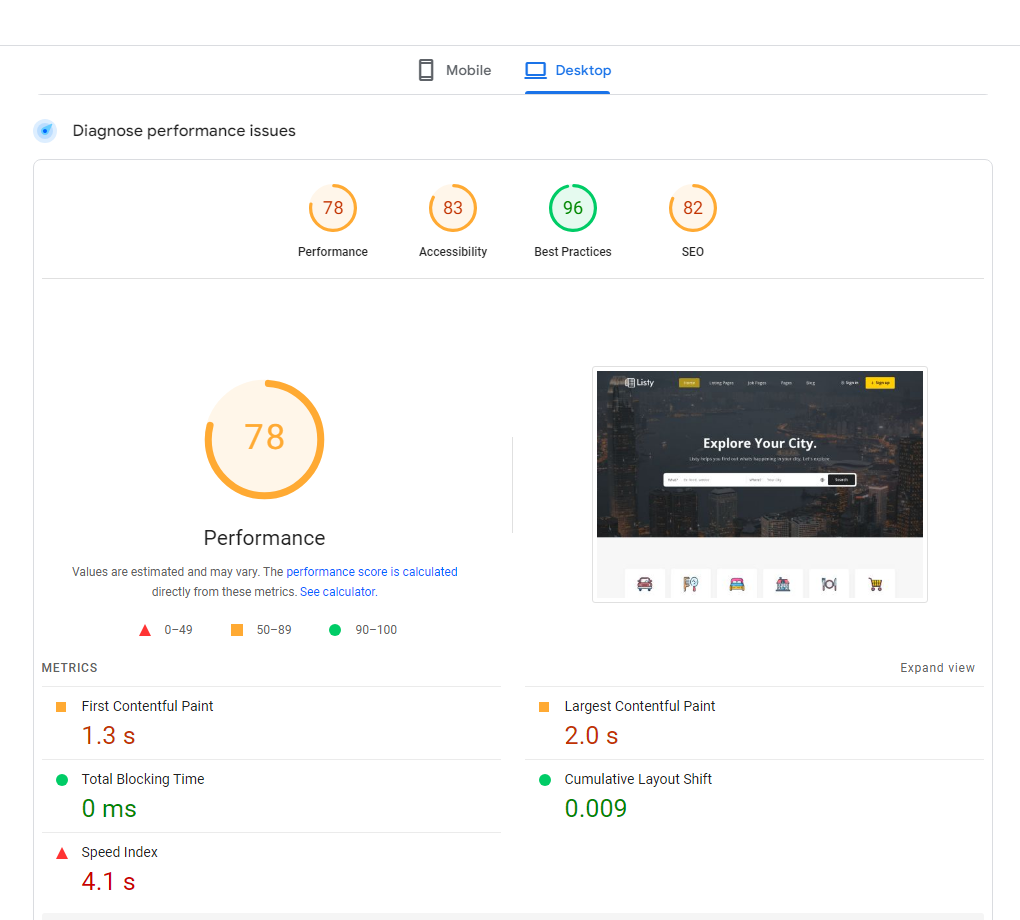The image size is (1020, 920).
Task: Click the red triangle 0–49 legend icon
Action: (145, 630)
